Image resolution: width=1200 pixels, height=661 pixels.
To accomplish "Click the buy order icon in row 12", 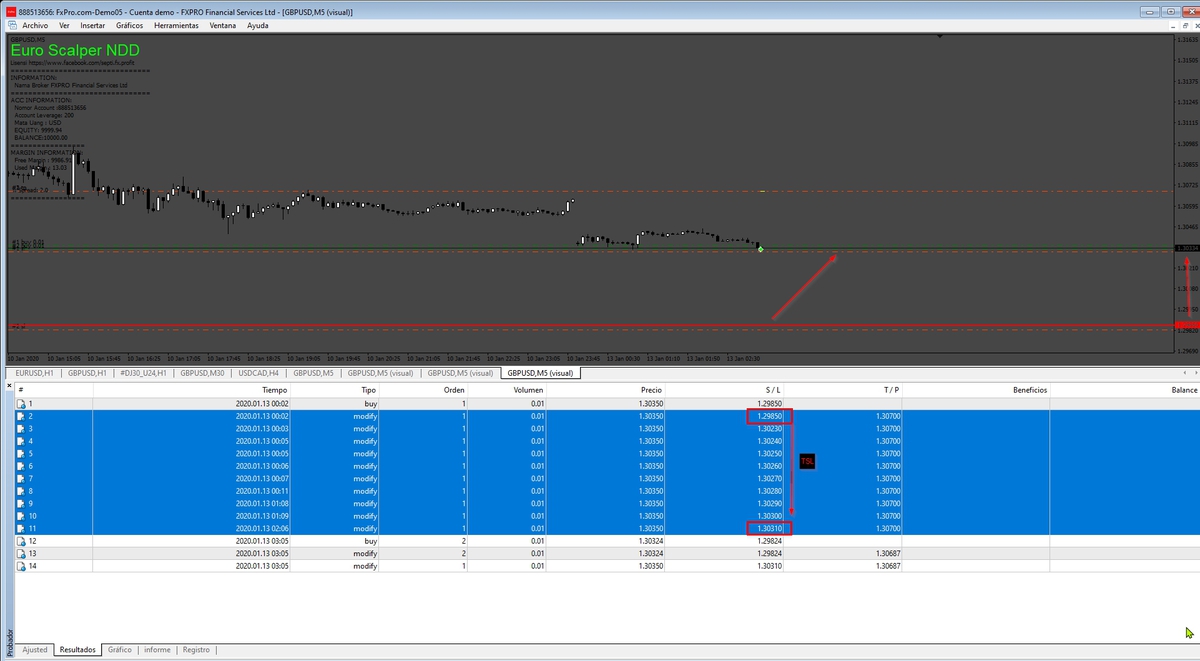I will (x=22, y=541).
